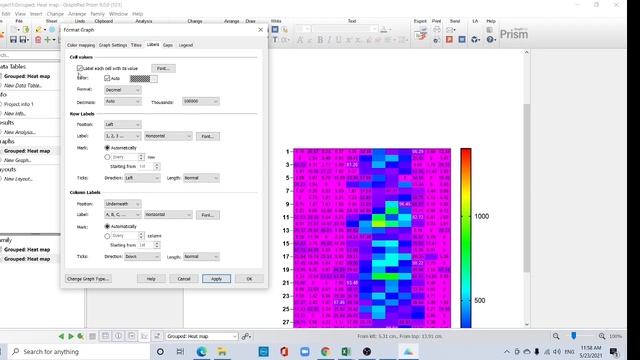
Task: Open the Thousands separator dropdown
Action: (201, 101)
